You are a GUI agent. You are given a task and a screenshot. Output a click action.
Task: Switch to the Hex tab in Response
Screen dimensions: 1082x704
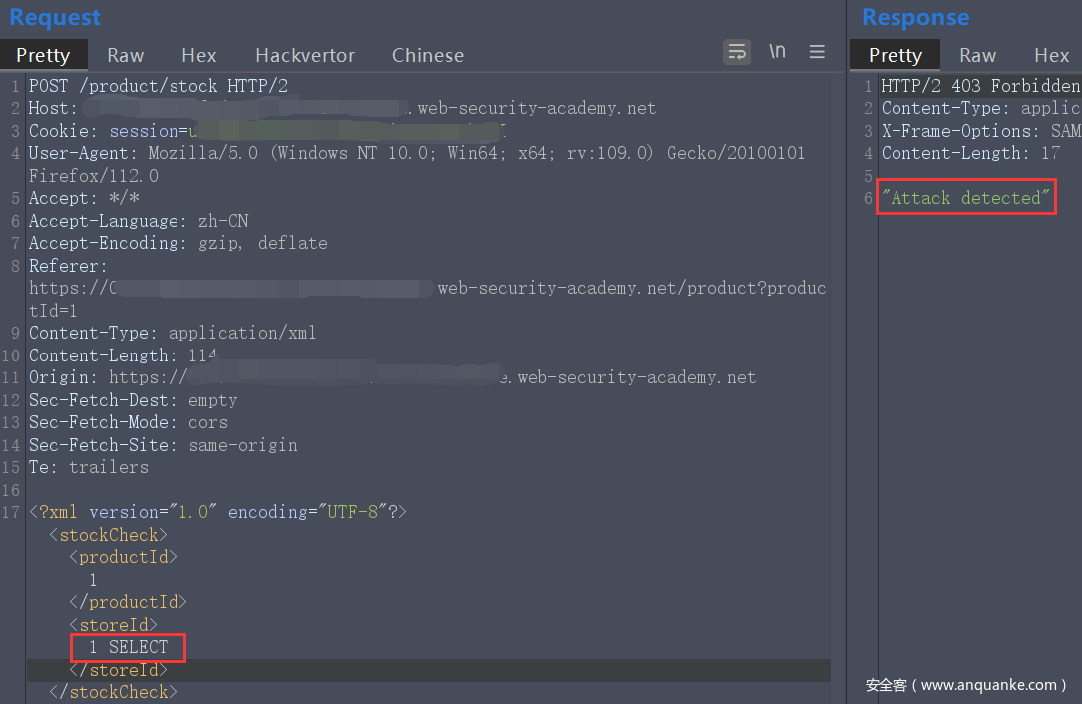(x=1051, y=55)
